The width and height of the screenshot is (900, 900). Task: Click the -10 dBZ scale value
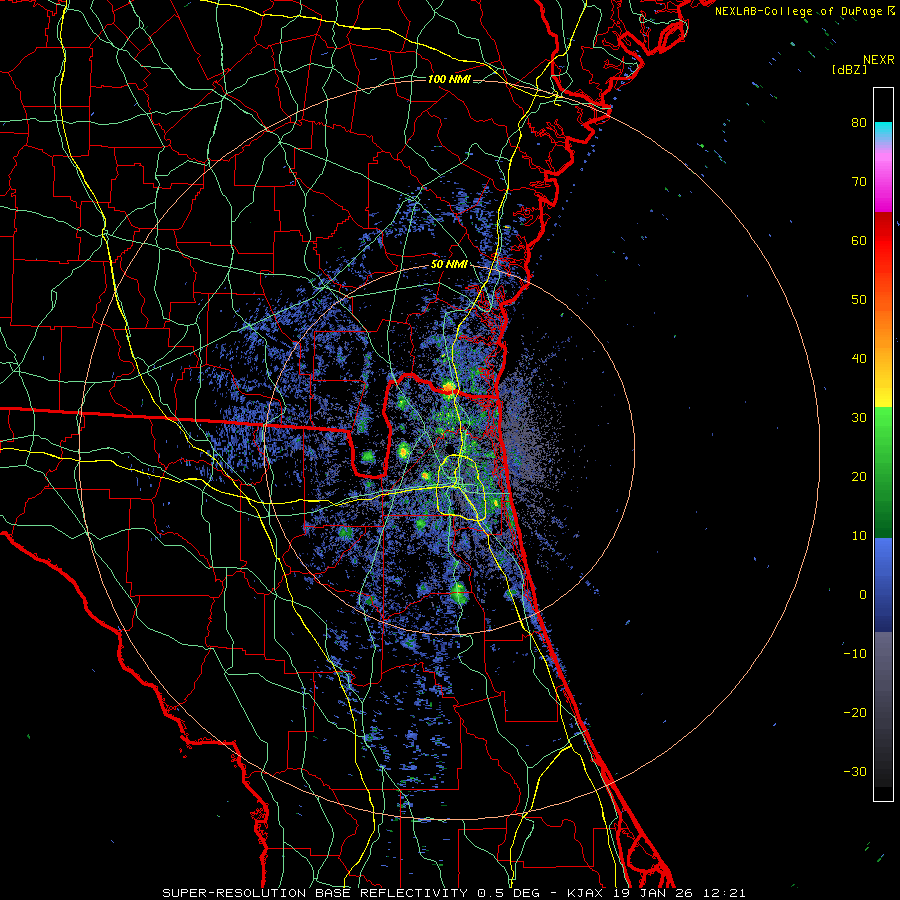point(855,653)
